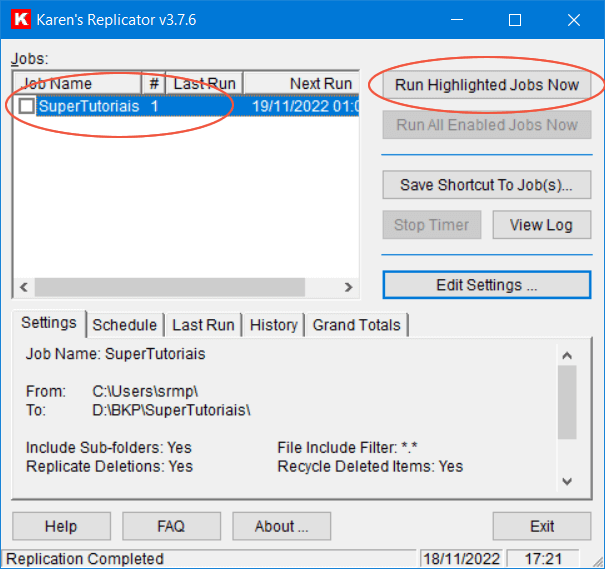The width and height of the screenshot is (605, 569).
Task: Click the Next Run column header
Action: (x=300, y=84)
